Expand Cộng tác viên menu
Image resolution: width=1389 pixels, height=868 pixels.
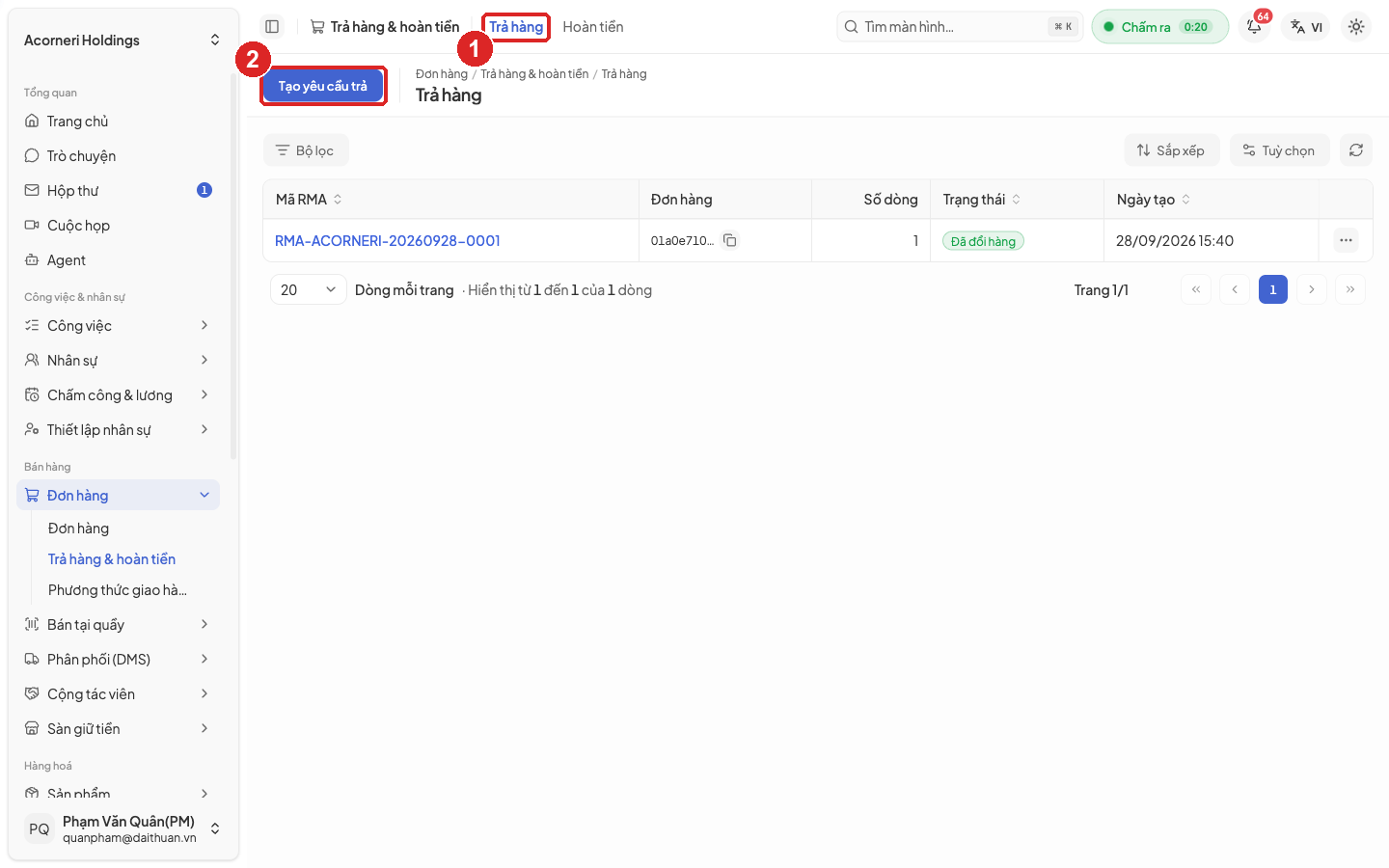pyautogui.click(x=119, y=694)
